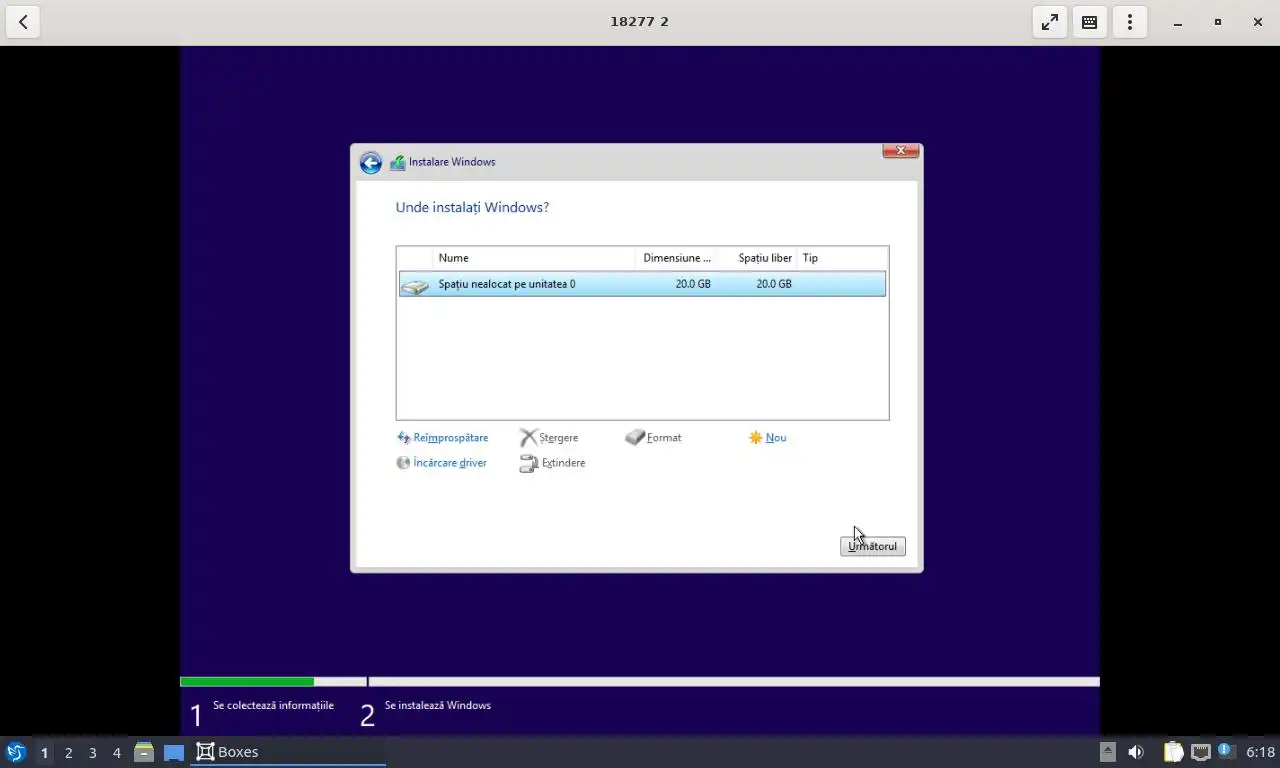Click the Boxes taskbar entry

click(x=288, y=752)
